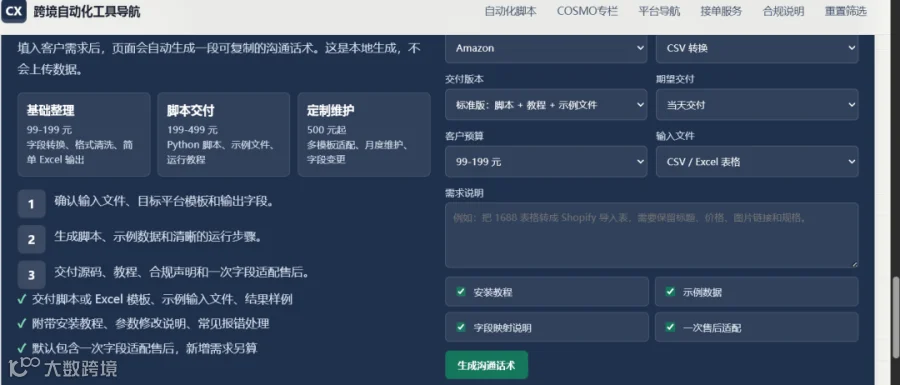Viewport: 900px width, 385px height.
Task: Open the 交付版本 标准版 dropdown
Action: coord(546,105)
